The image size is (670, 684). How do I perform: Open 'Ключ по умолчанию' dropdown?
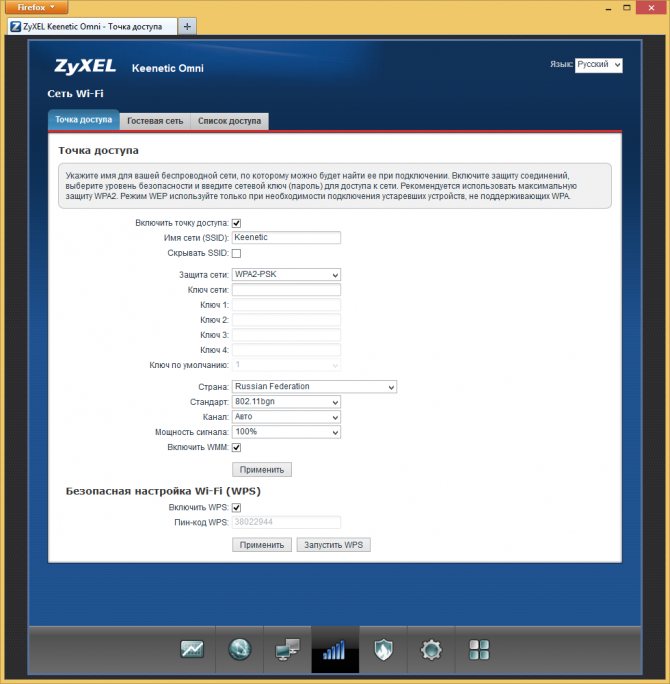click(x=286, y=365)
